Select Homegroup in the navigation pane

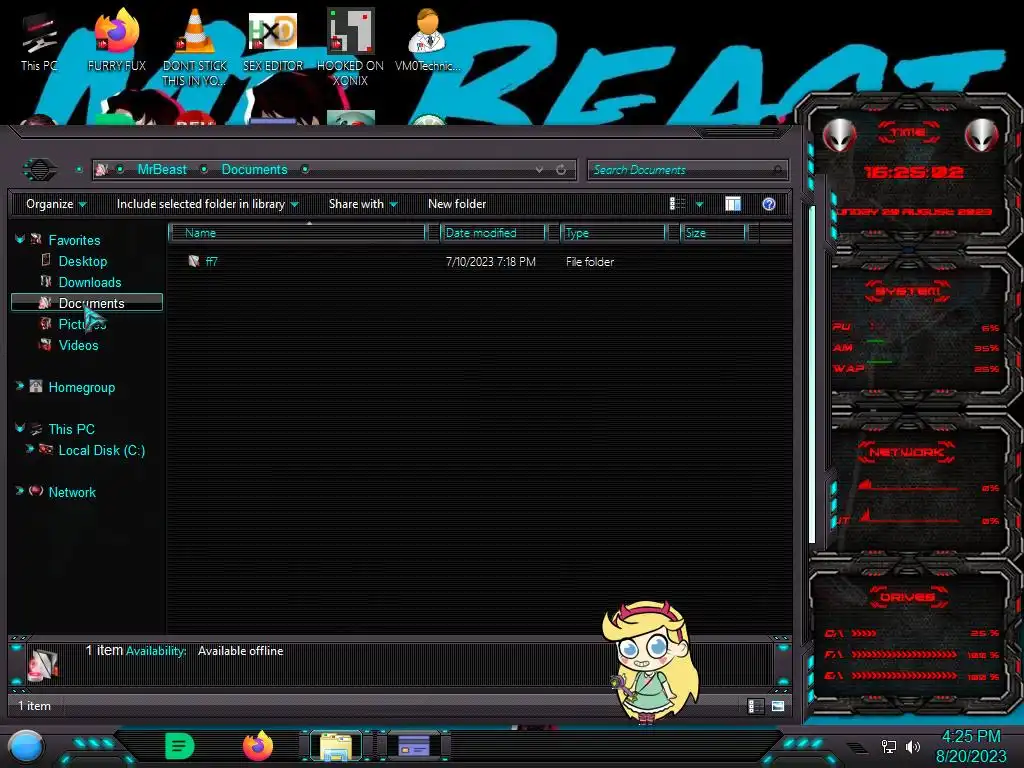click(81, 387)
